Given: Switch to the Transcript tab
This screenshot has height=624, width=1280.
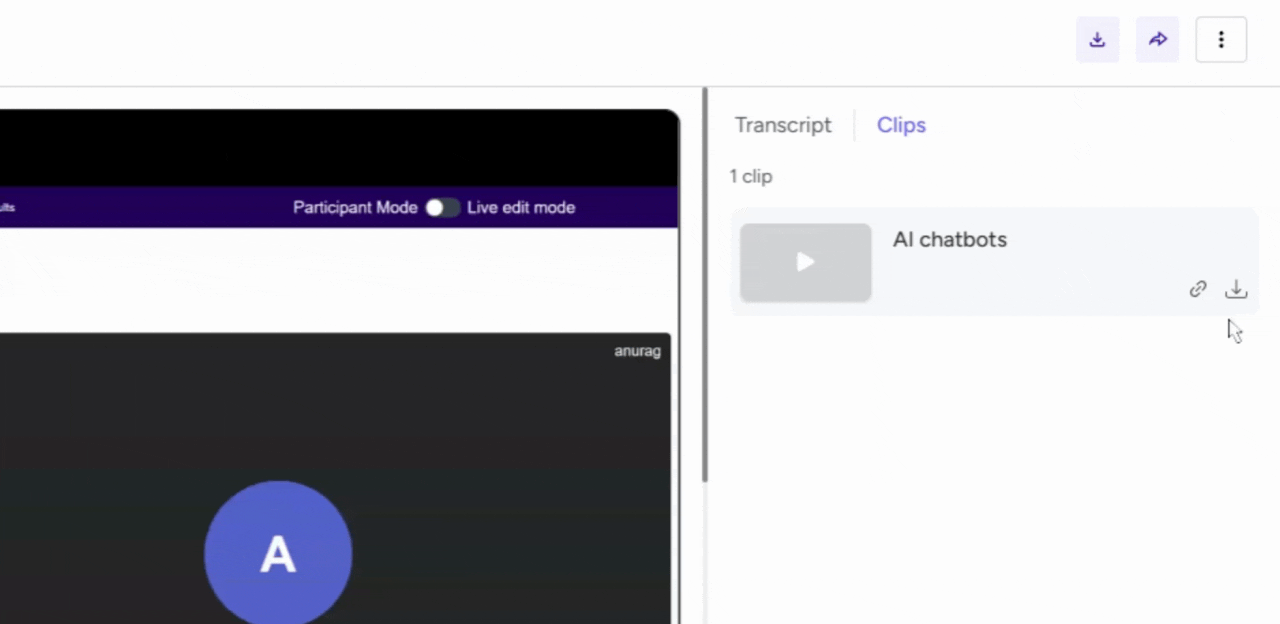Looking at the screenshot, I should [x=782, y=125].
